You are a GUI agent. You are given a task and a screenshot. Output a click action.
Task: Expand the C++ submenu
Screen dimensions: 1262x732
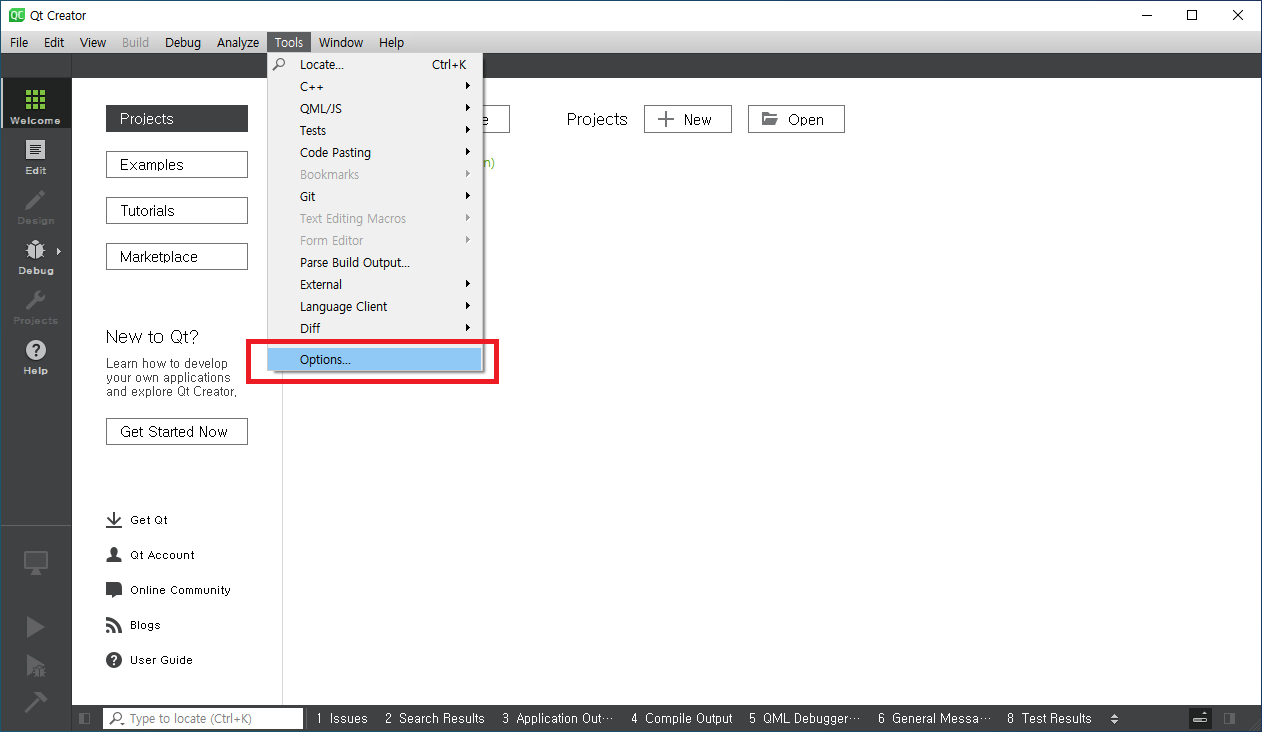click(x=375, y=87)
